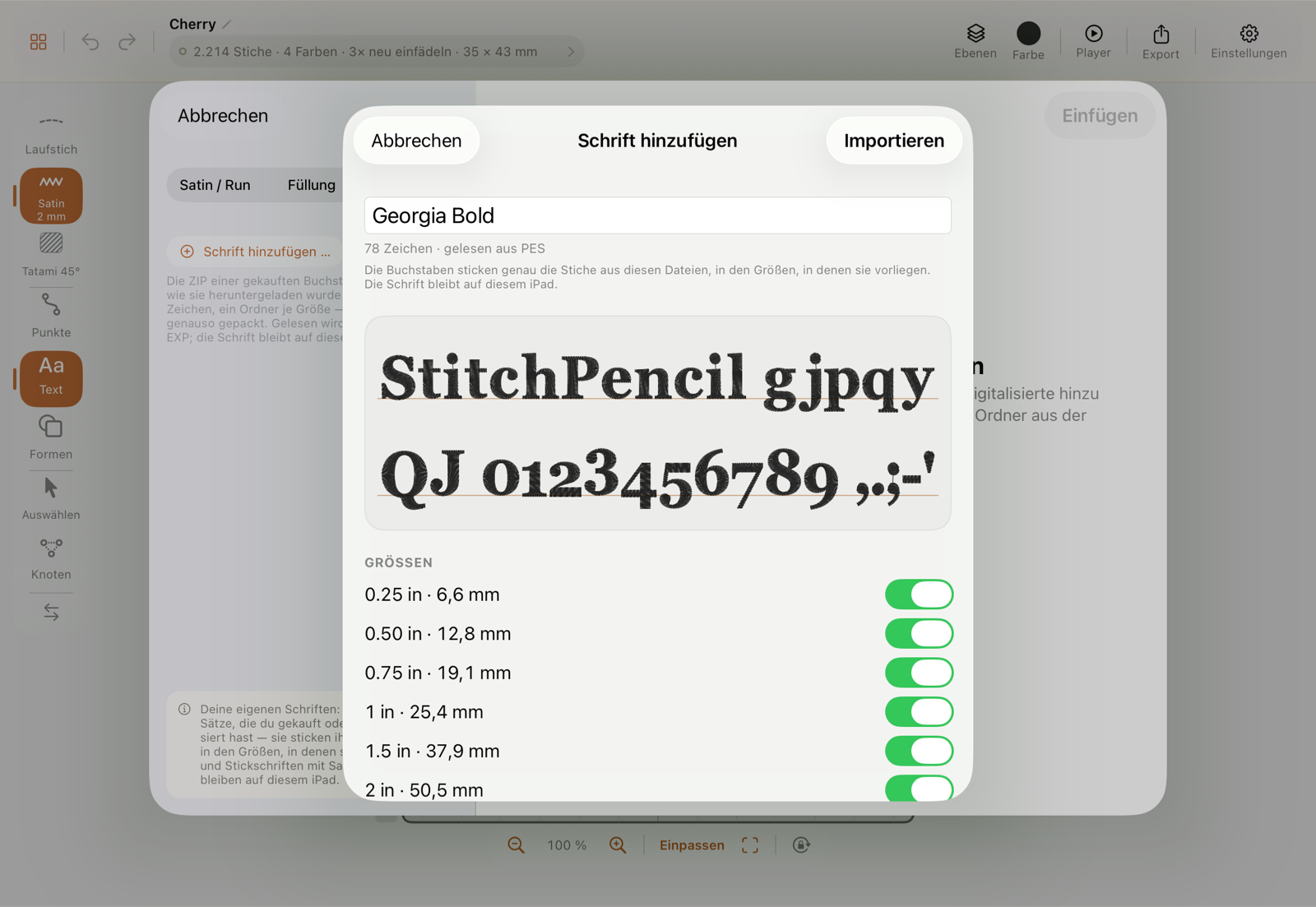Toggle the 2 in · 50,5 mm size
Viewport: 1316px width, 907px height.
(919, 788)
